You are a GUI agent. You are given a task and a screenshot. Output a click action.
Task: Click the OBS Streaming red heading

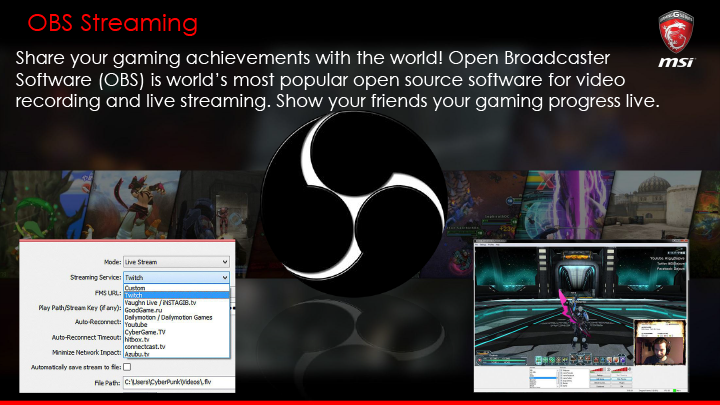(112, 22)
